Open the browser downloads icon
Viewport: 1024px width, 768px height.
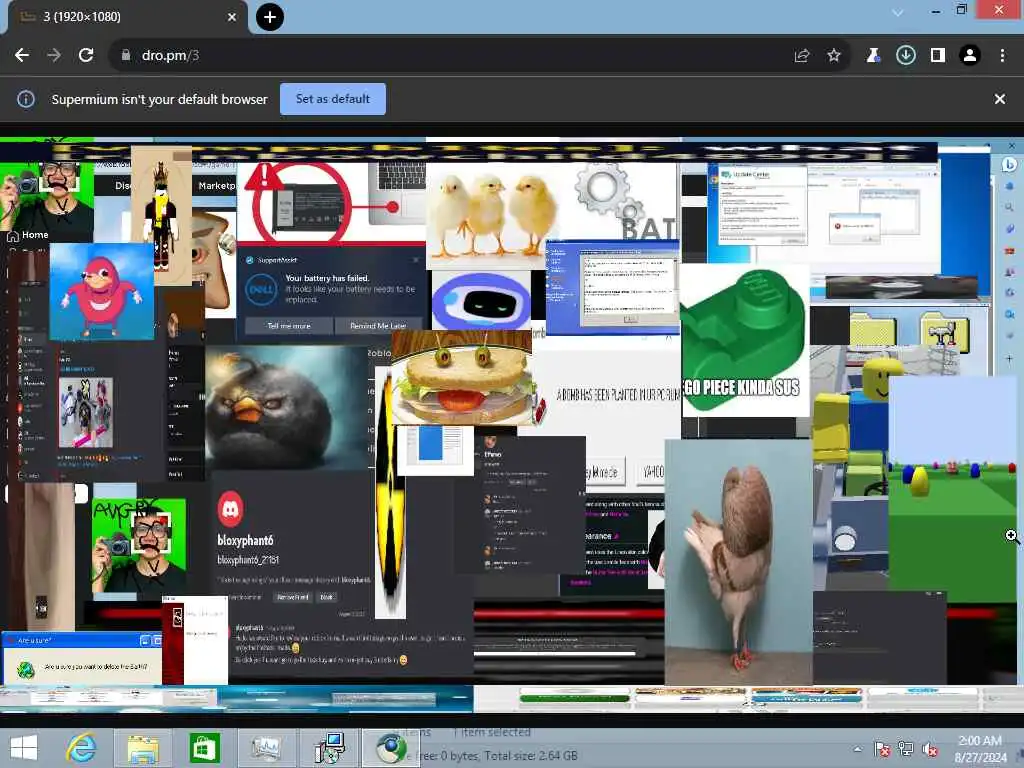pyautogui.click(x=905, y=56)
